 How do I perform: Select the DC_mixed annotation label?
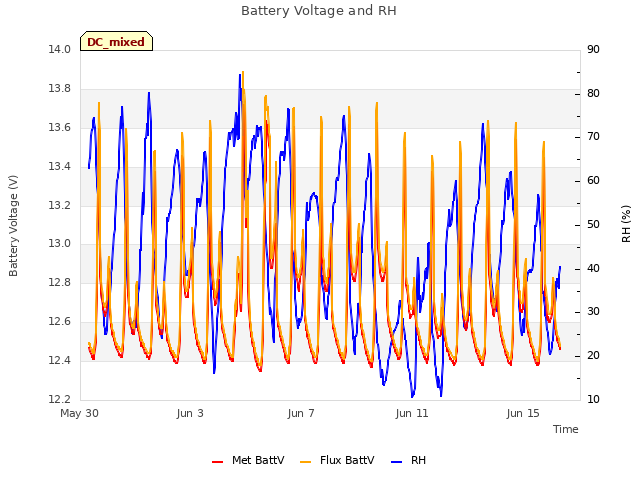coord(116,42)
